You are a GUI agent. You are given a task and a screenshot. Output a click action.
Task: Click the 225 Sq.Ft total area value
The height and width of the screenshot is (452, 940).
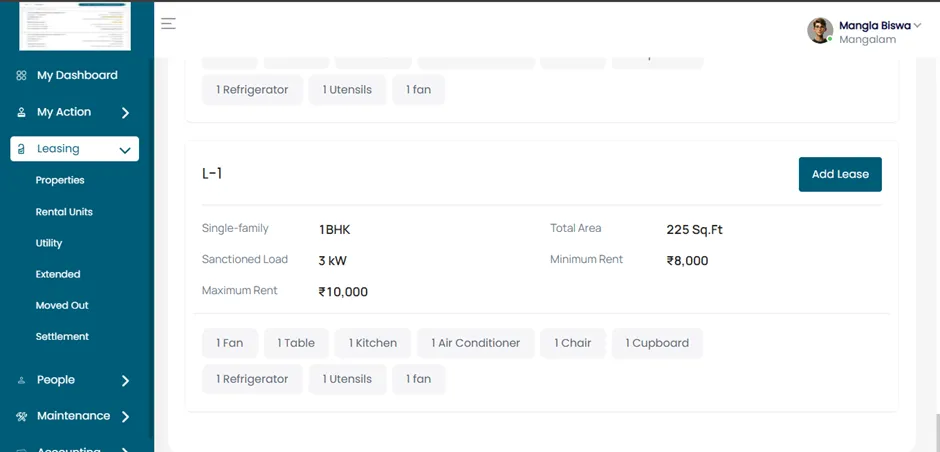694,230
